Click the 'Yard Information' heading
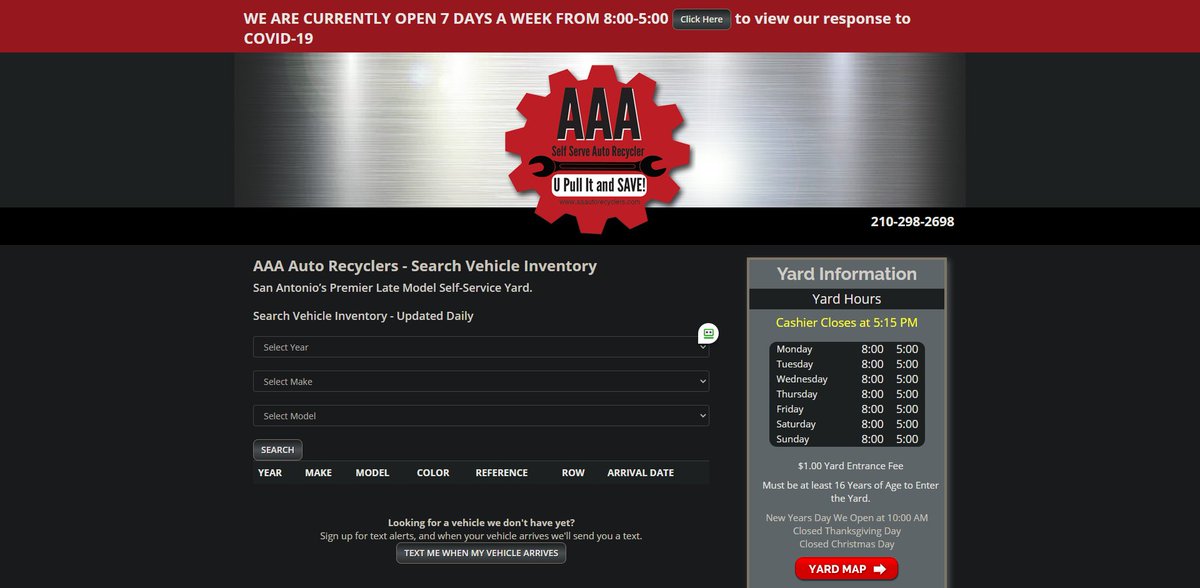Screen dimensions: 1200x588 coord(846,274)
